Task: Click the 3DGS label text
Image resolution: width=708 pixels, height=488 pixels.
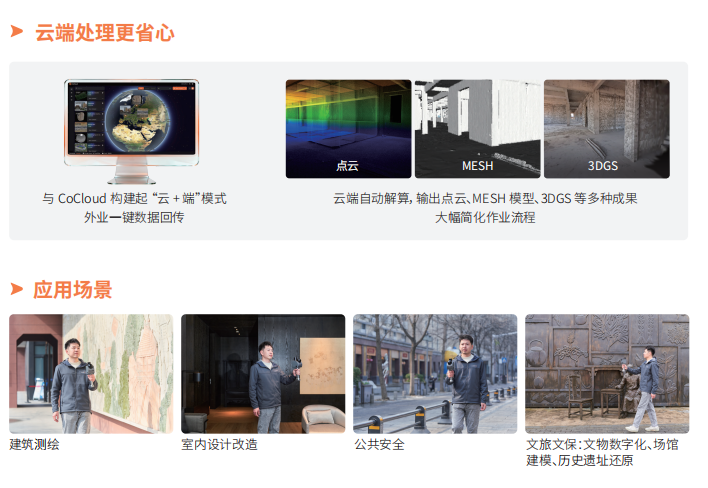Action: point(604,166)
